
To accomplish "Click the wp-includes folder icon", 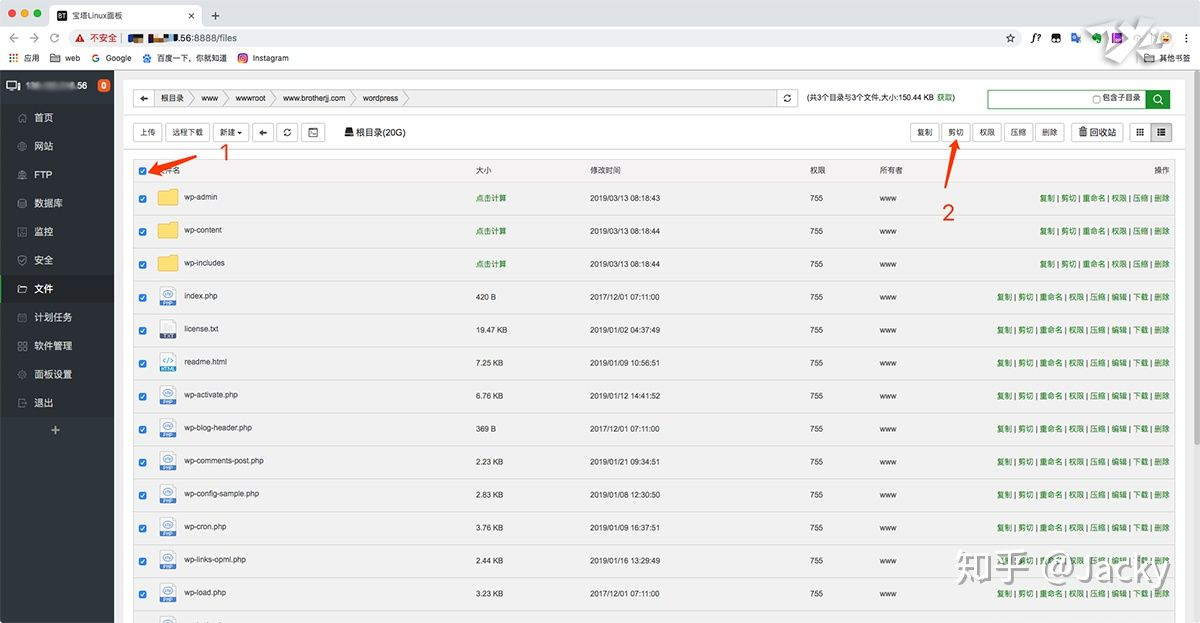I will pos(167,264).
